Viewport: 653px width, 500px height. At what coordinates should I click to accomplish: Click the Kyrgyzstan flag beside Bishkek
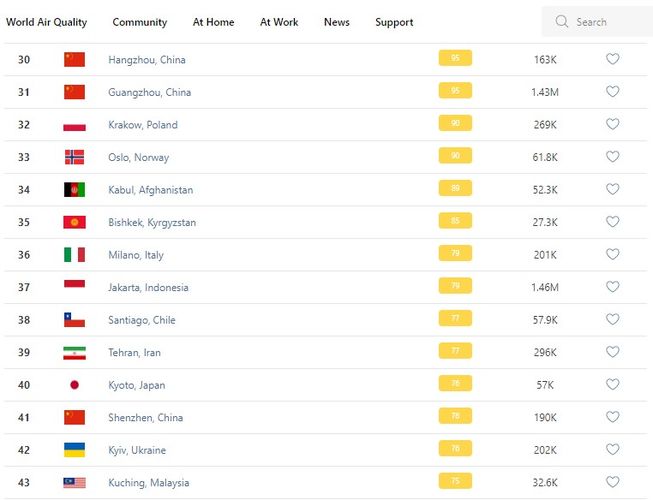[x=74, y=222]
